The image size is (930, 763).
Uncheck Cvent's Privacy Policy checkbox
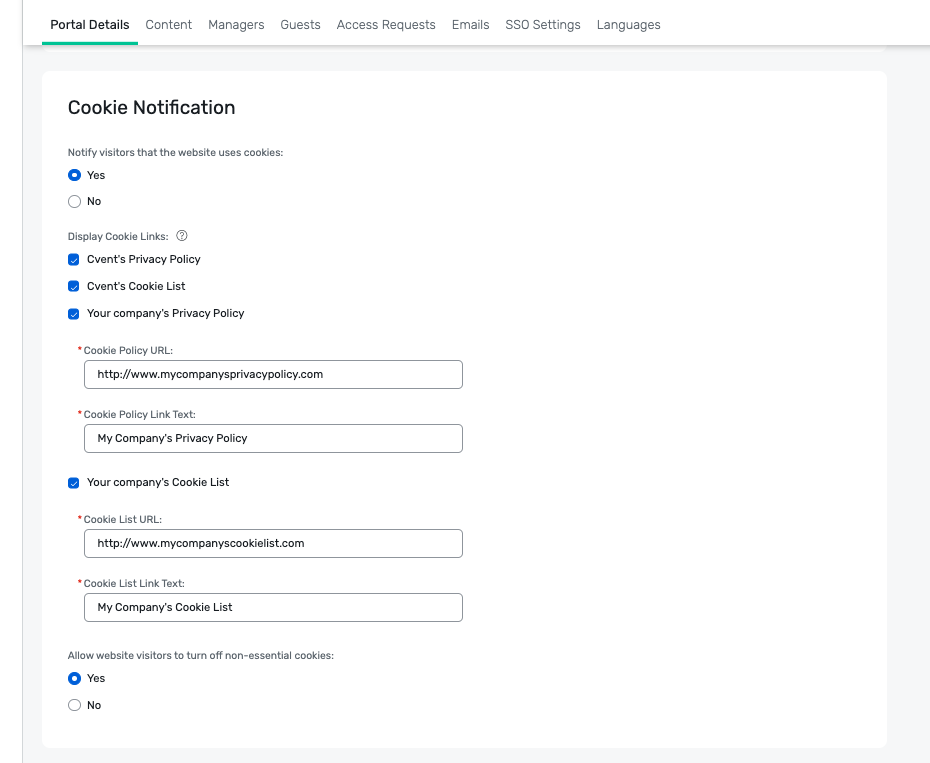(74, 259)
